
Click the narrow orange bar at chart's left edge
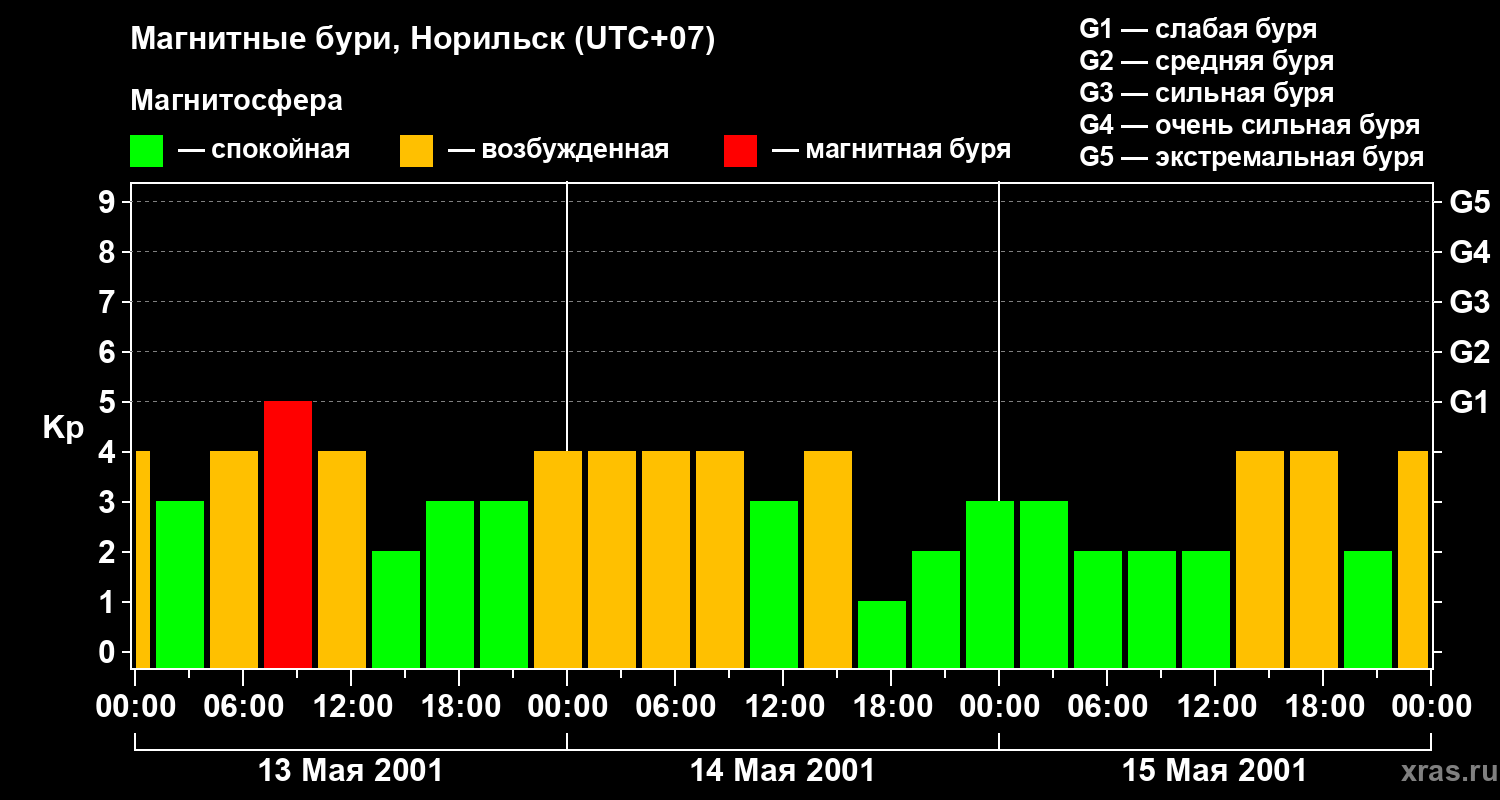coord(142,559)
